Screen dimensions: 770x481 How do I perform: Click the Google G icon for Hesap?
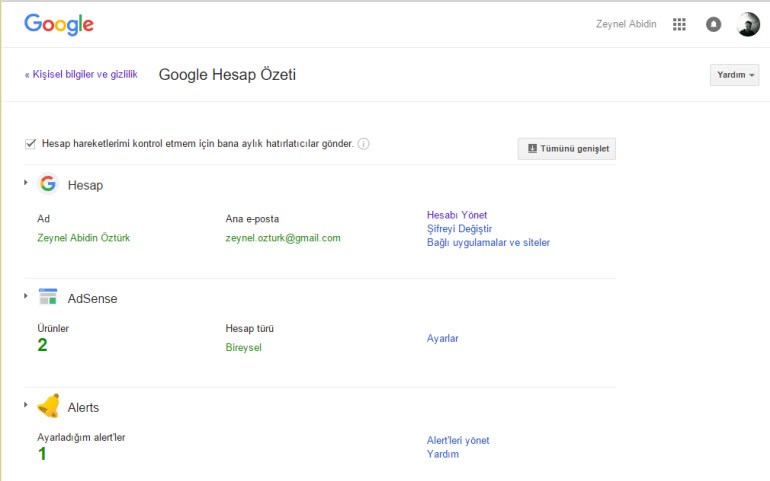48,184
